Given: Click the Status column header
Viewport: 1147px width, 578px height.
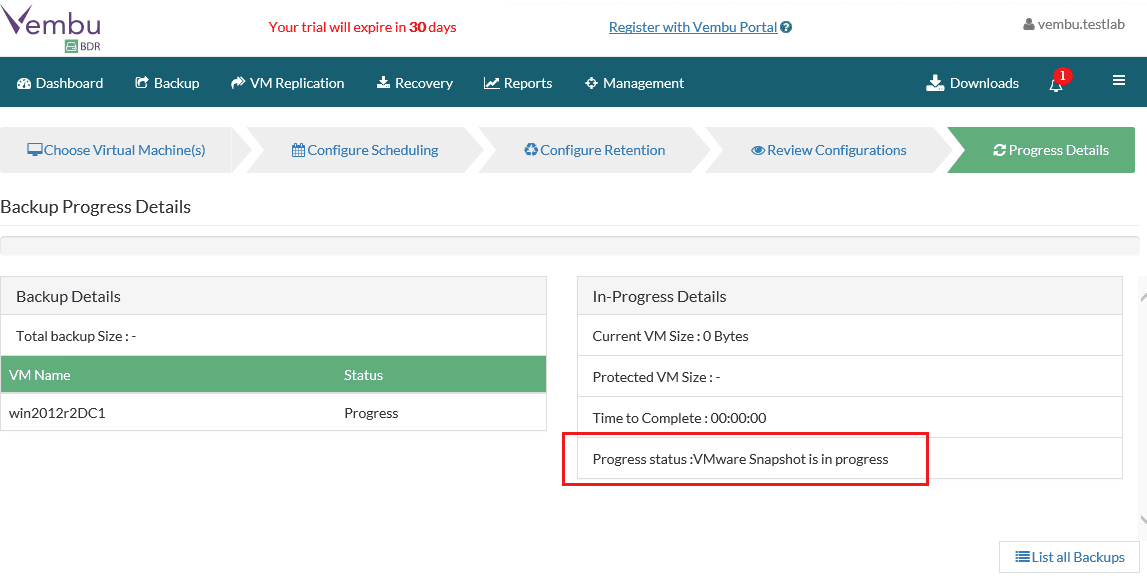Looking at the screenshot, I should point(364,375).
